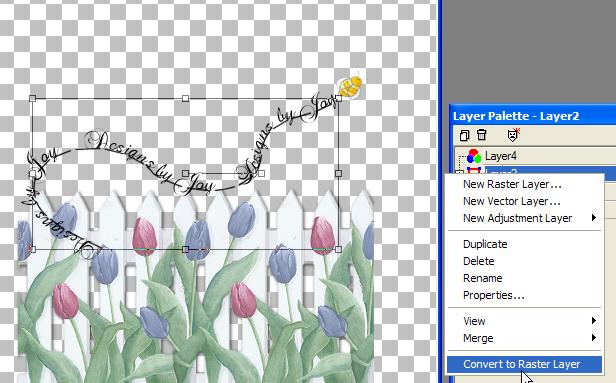Click the top-middle vector selection handle
616x383 pixels.
[x=185, y=98]
